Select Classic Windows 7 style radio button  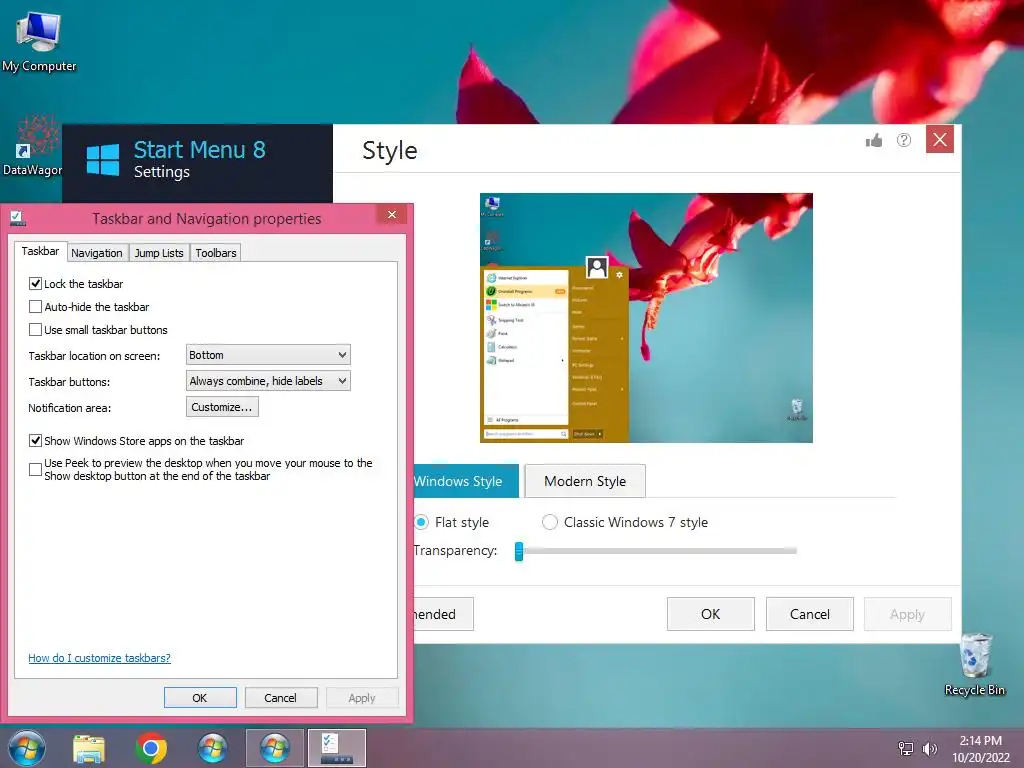[550, 522]
